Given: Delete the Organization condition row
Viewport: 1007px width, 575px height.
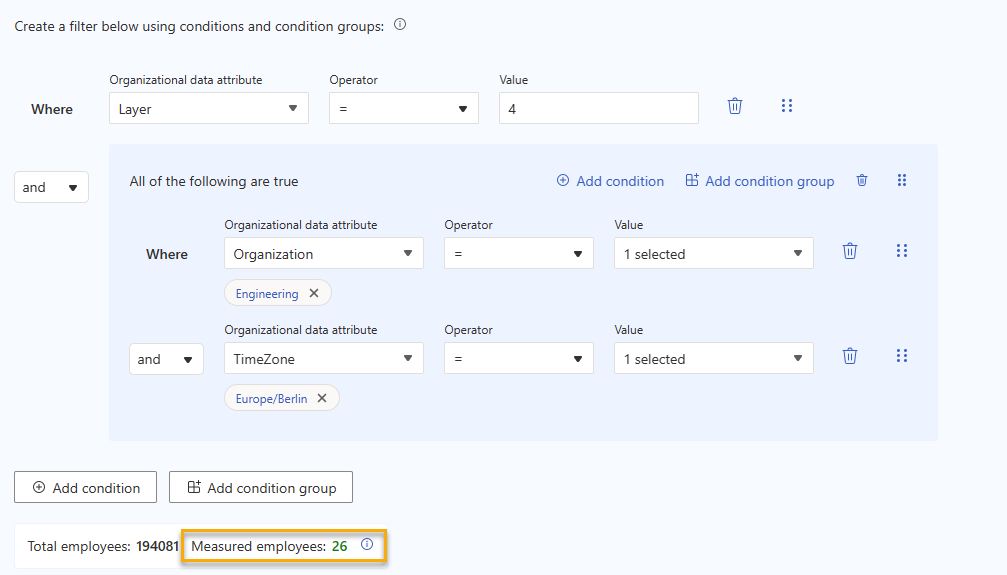Looking at the screenshot, I should coord(850,252).
